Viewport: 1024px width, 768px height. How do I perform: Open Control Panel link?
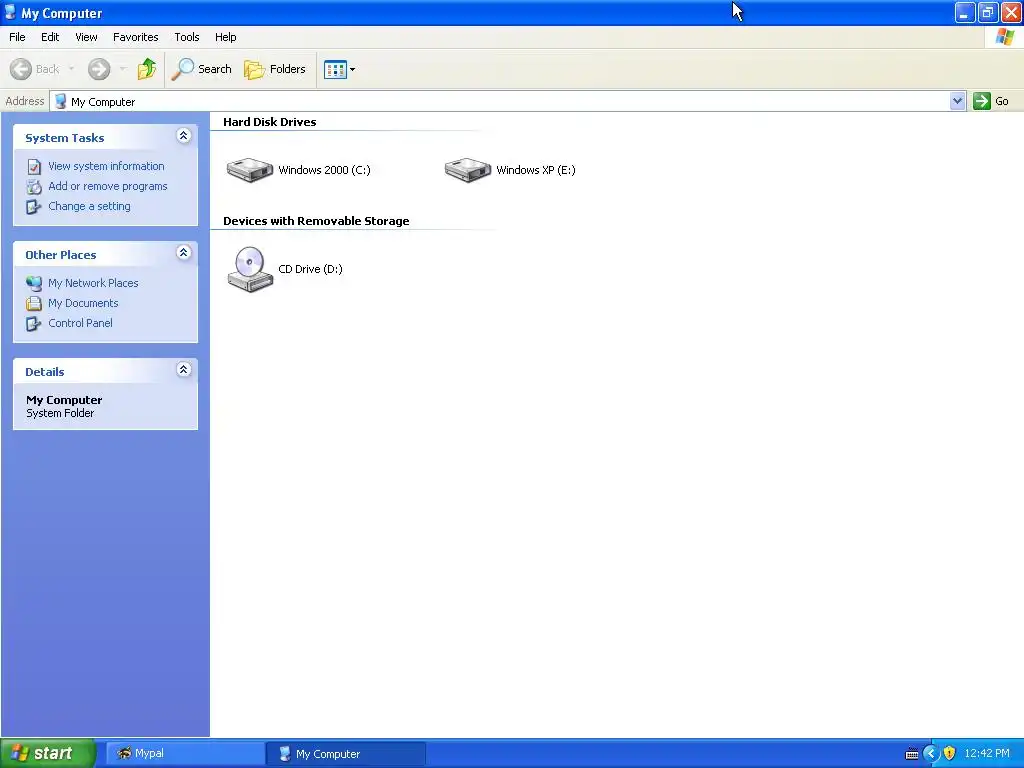(x=80, y=323)
